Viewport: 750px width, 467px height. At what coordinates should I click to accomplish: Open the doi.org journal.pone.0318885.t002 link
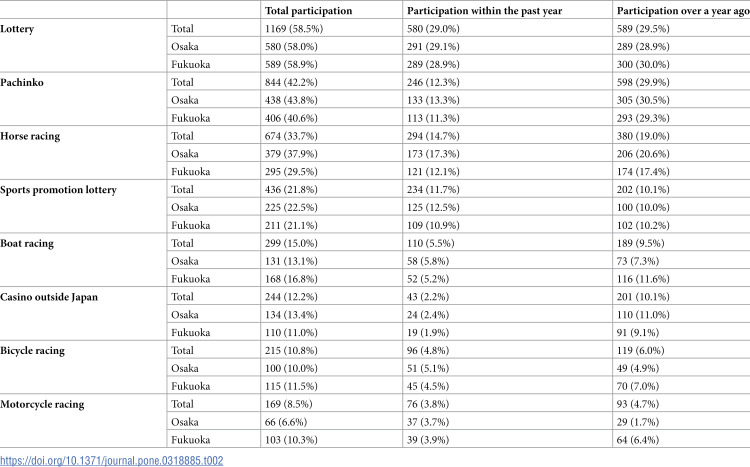tap(111, 460)
